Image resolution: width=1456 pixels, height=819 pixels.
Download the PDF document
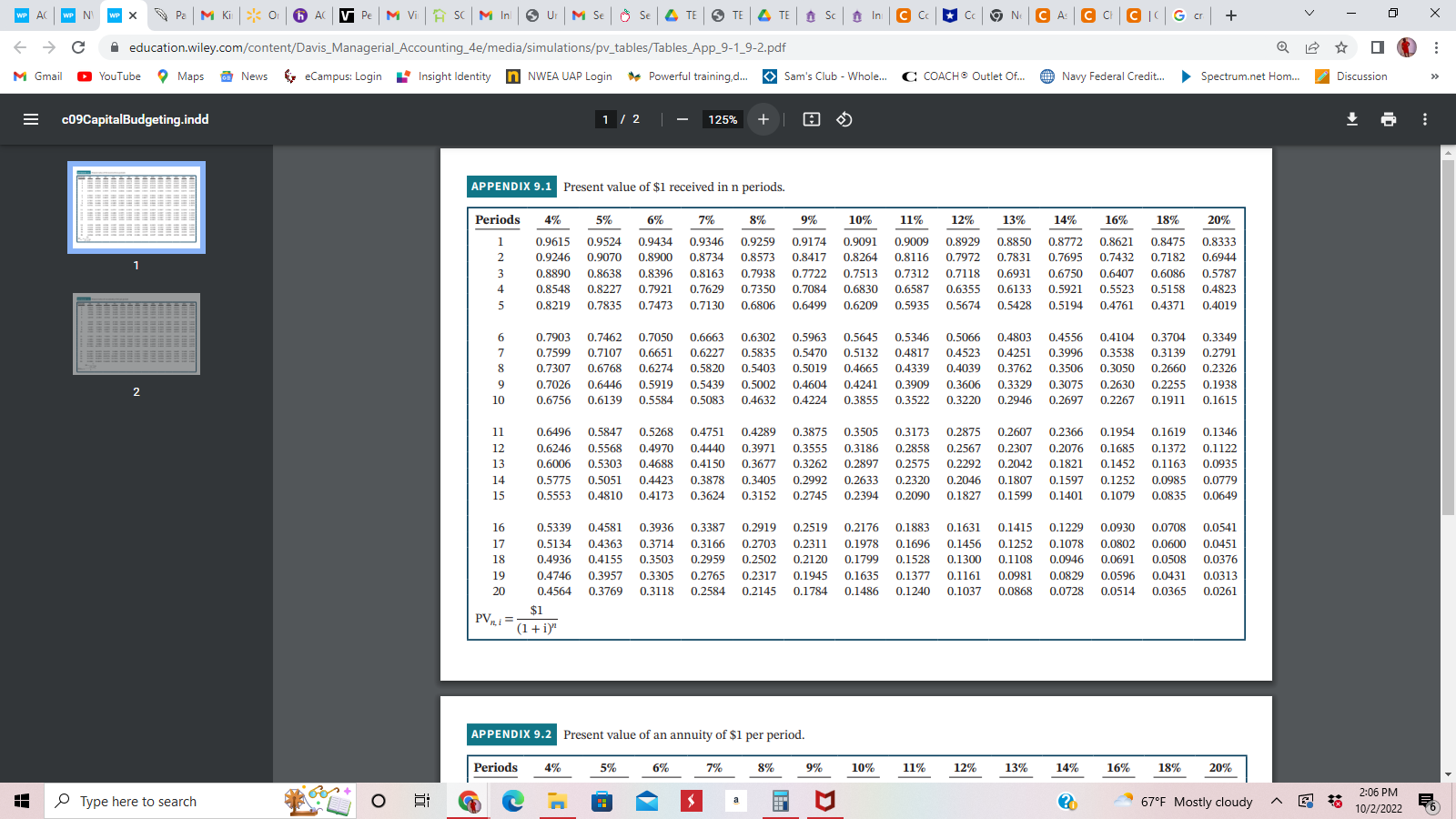[1352, 118]
